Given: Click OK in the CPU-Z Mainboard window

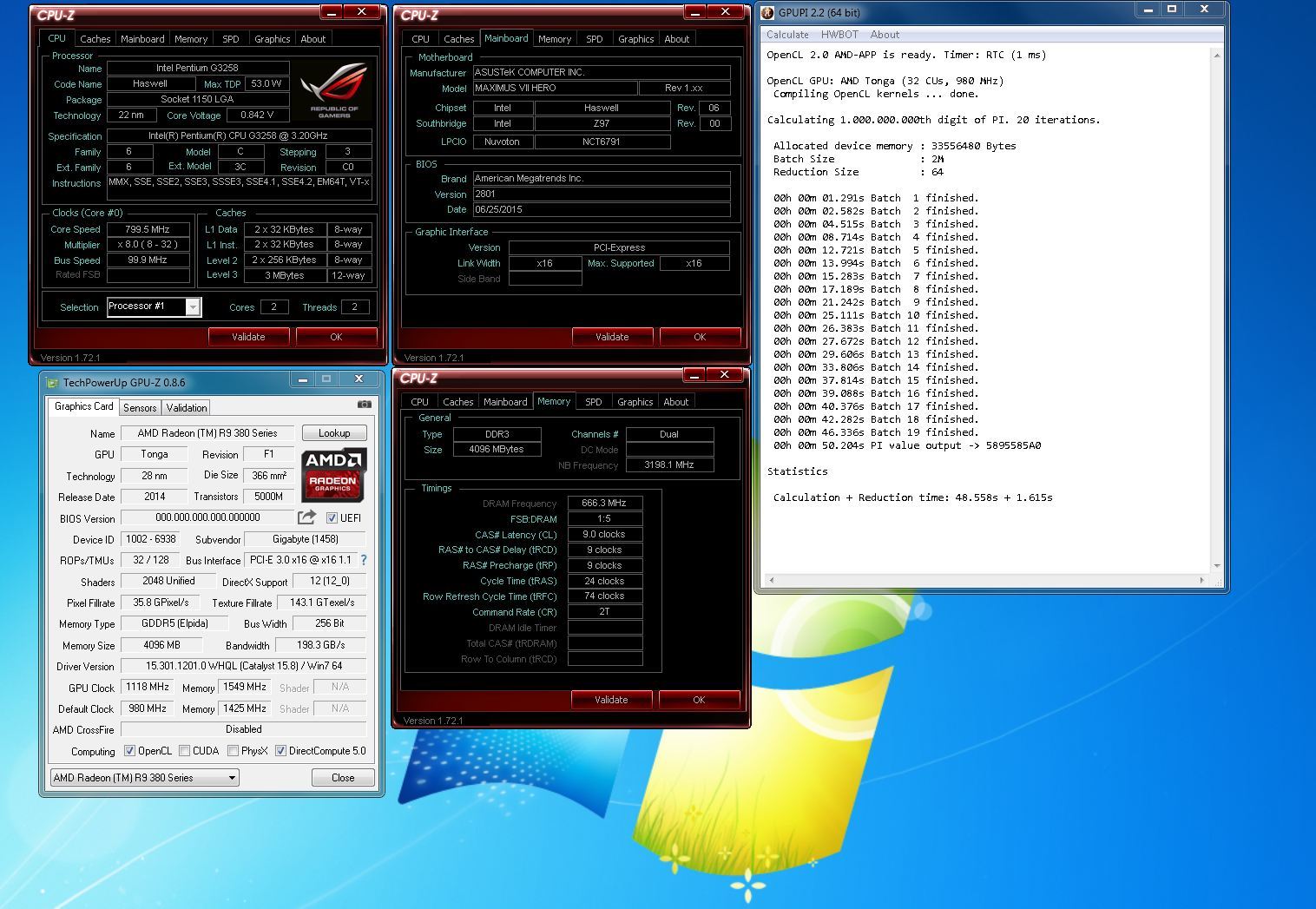Looking at the screenshot, I should (700, 337).
